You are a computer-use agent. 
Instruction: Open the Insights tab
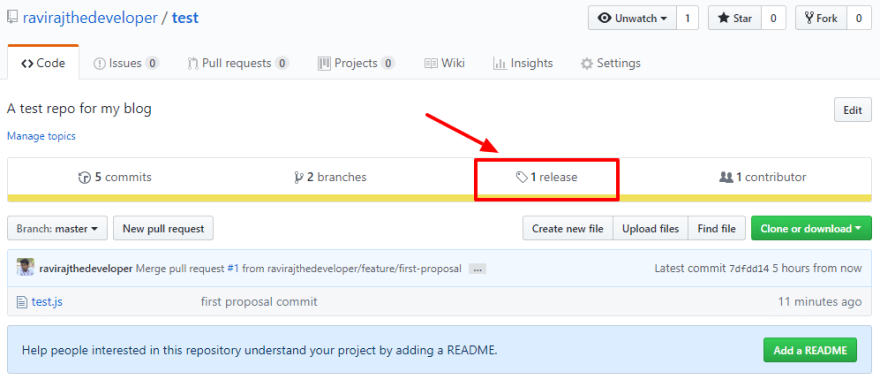[523, 63]
